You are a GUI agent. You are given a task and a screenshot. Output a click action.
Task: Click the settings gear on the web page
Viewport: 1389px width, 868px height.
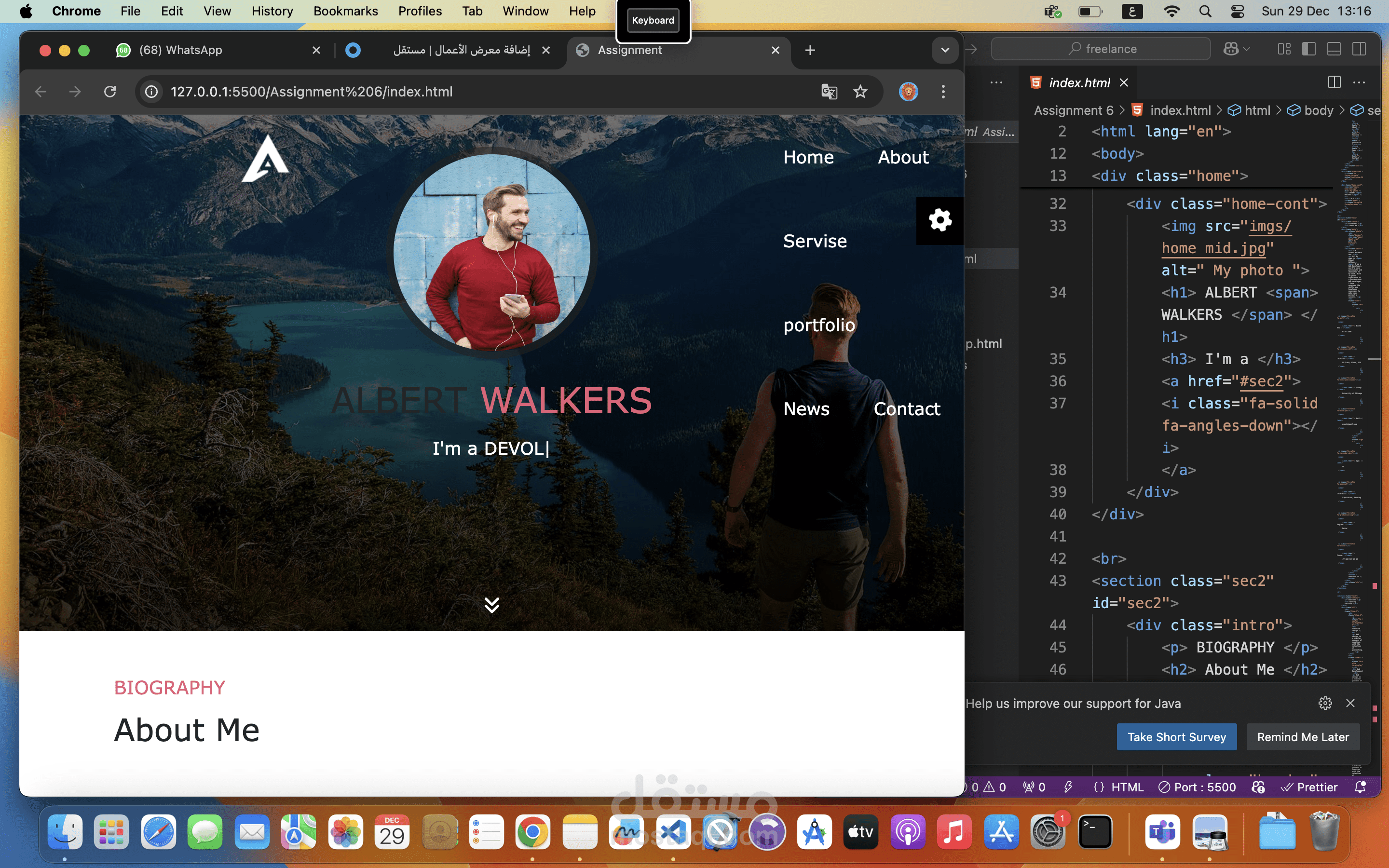pos(940,220)
